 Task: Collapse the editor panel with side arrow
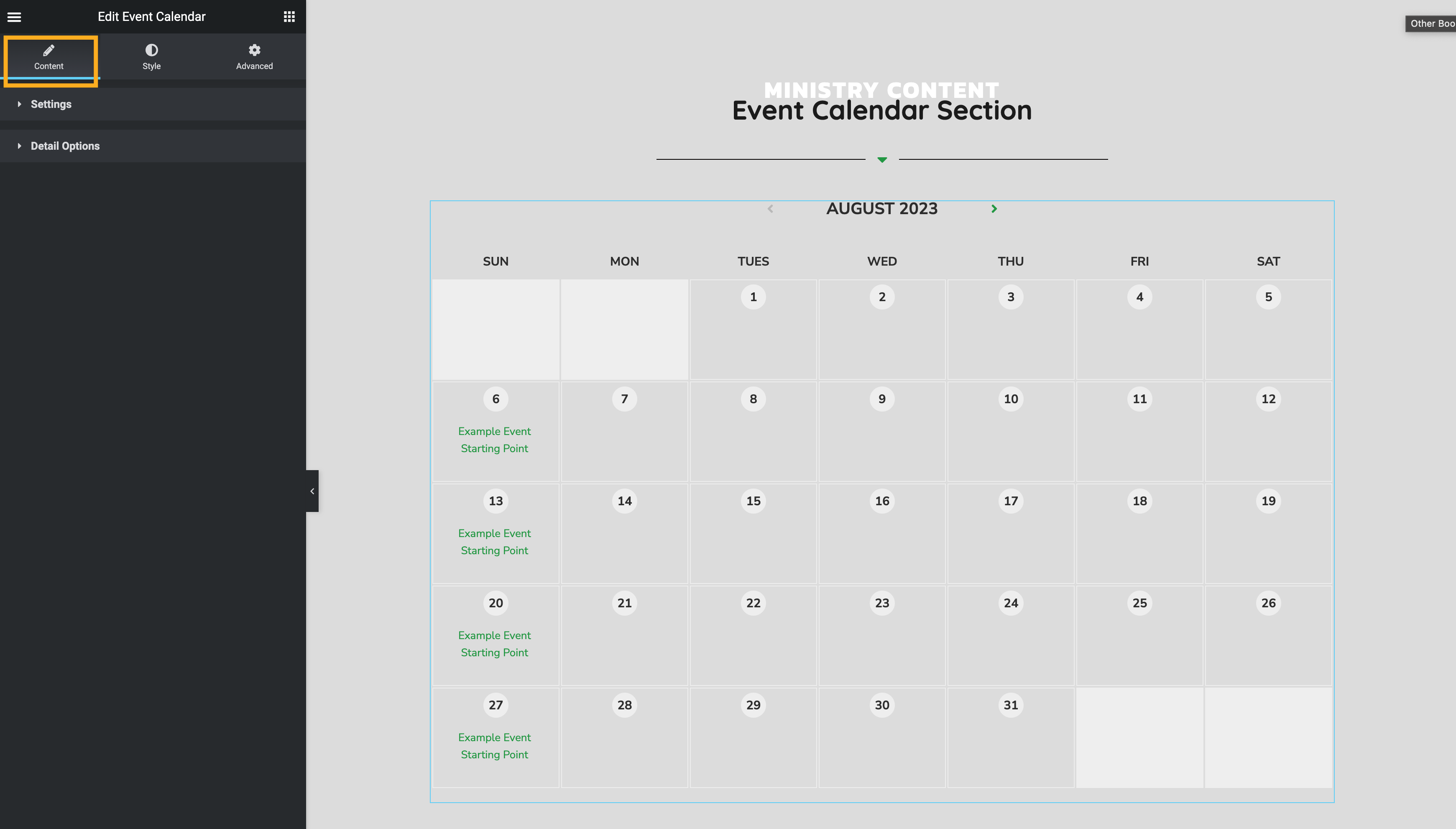(x=312, y=491)
